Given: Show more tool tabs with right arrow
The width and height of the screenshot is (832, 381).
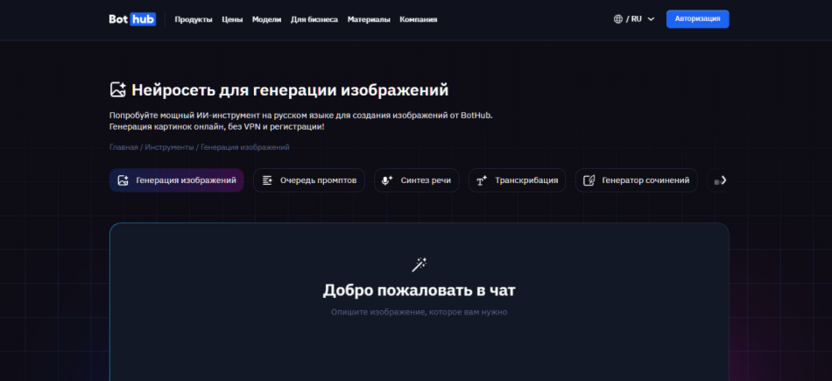Looking at the screenshot, I should (x=723, y=180).
